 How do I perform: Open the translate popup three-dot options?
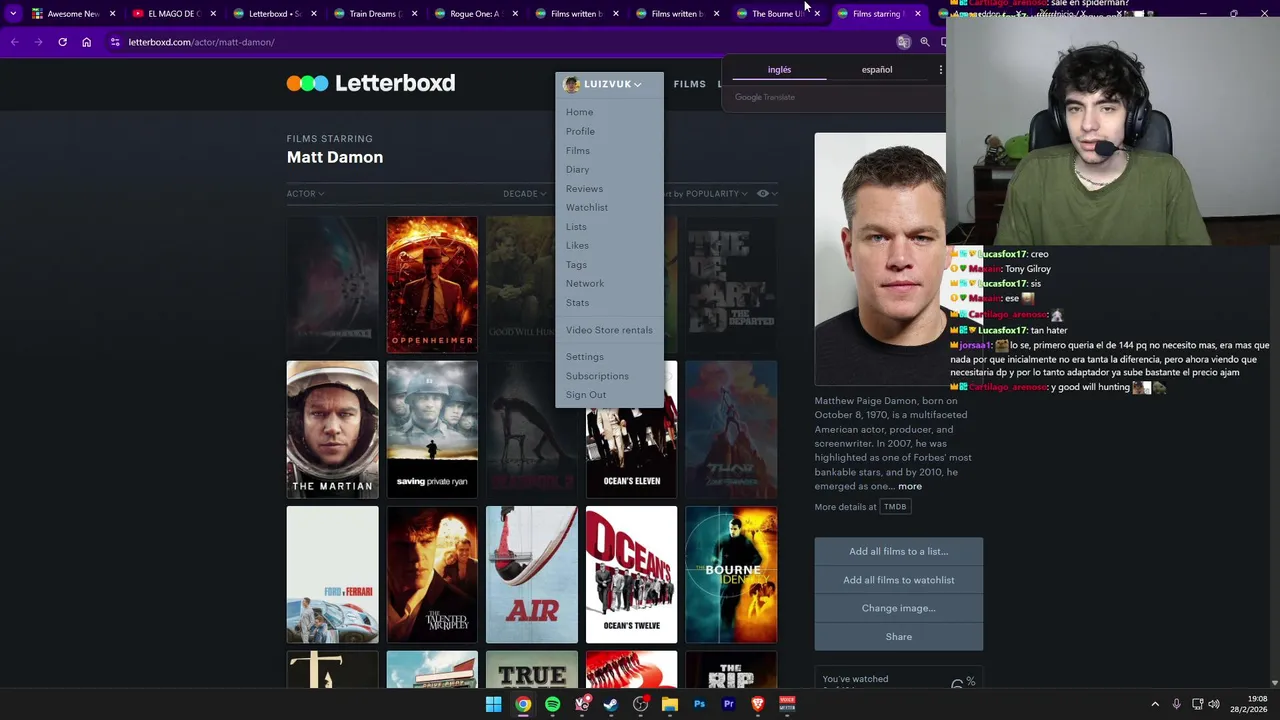point(940,70)
